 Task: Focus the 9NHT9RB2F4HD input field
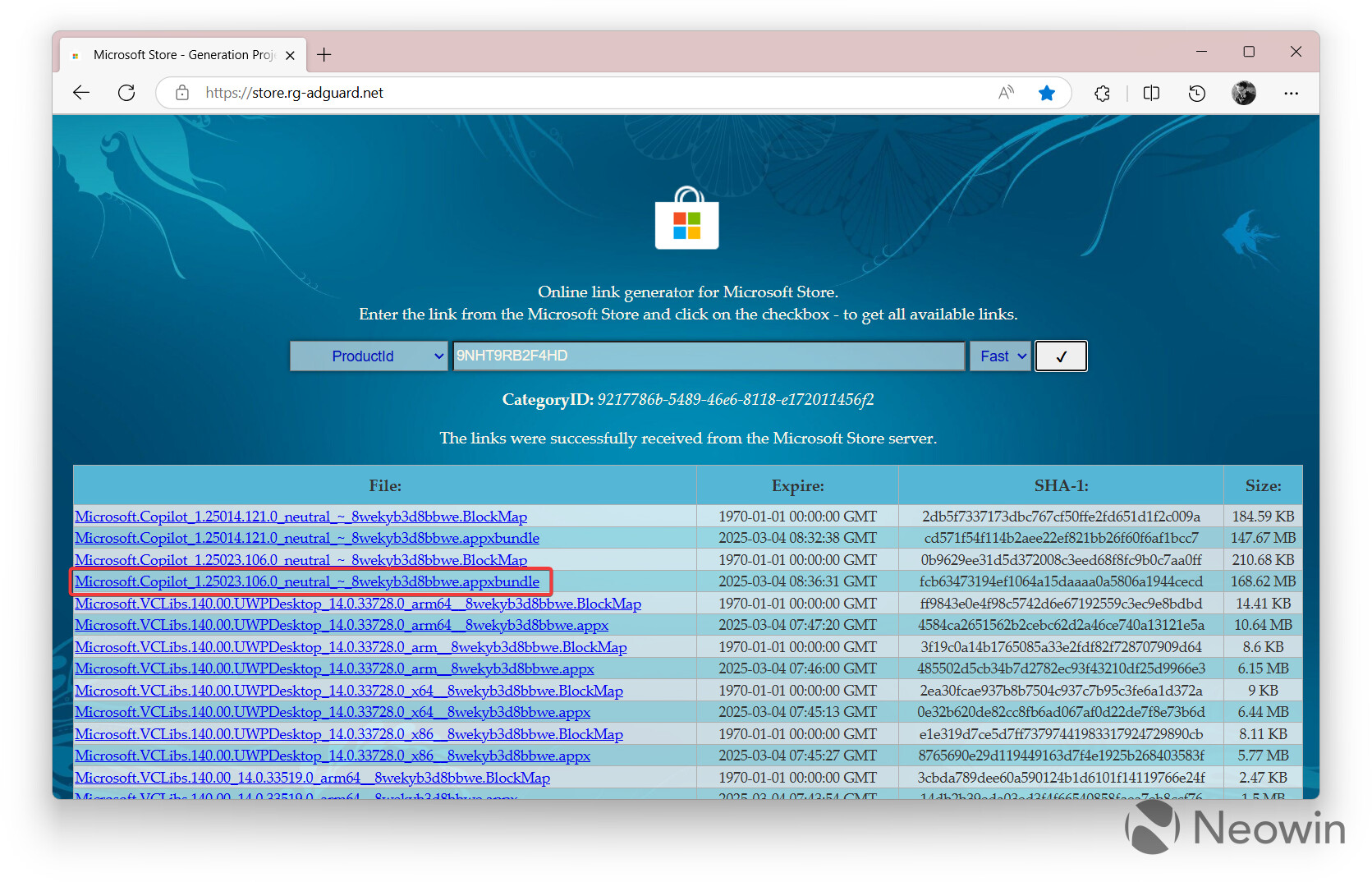(x=709, y=356)
